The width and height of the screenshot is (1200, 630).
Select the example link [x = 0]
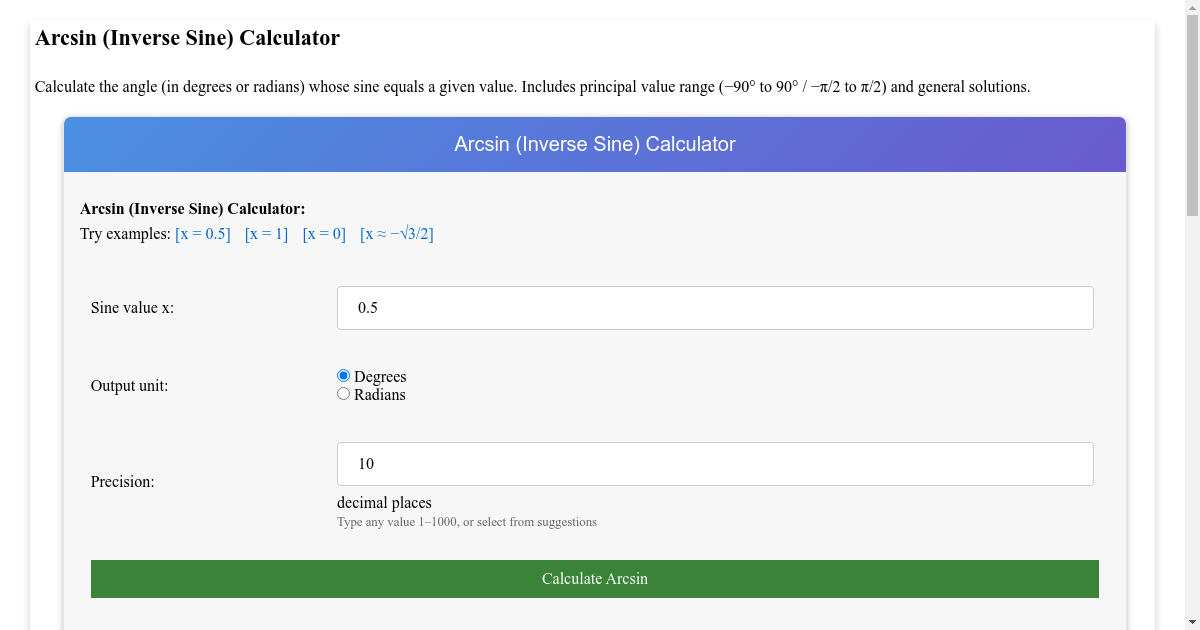click(324, 233)
